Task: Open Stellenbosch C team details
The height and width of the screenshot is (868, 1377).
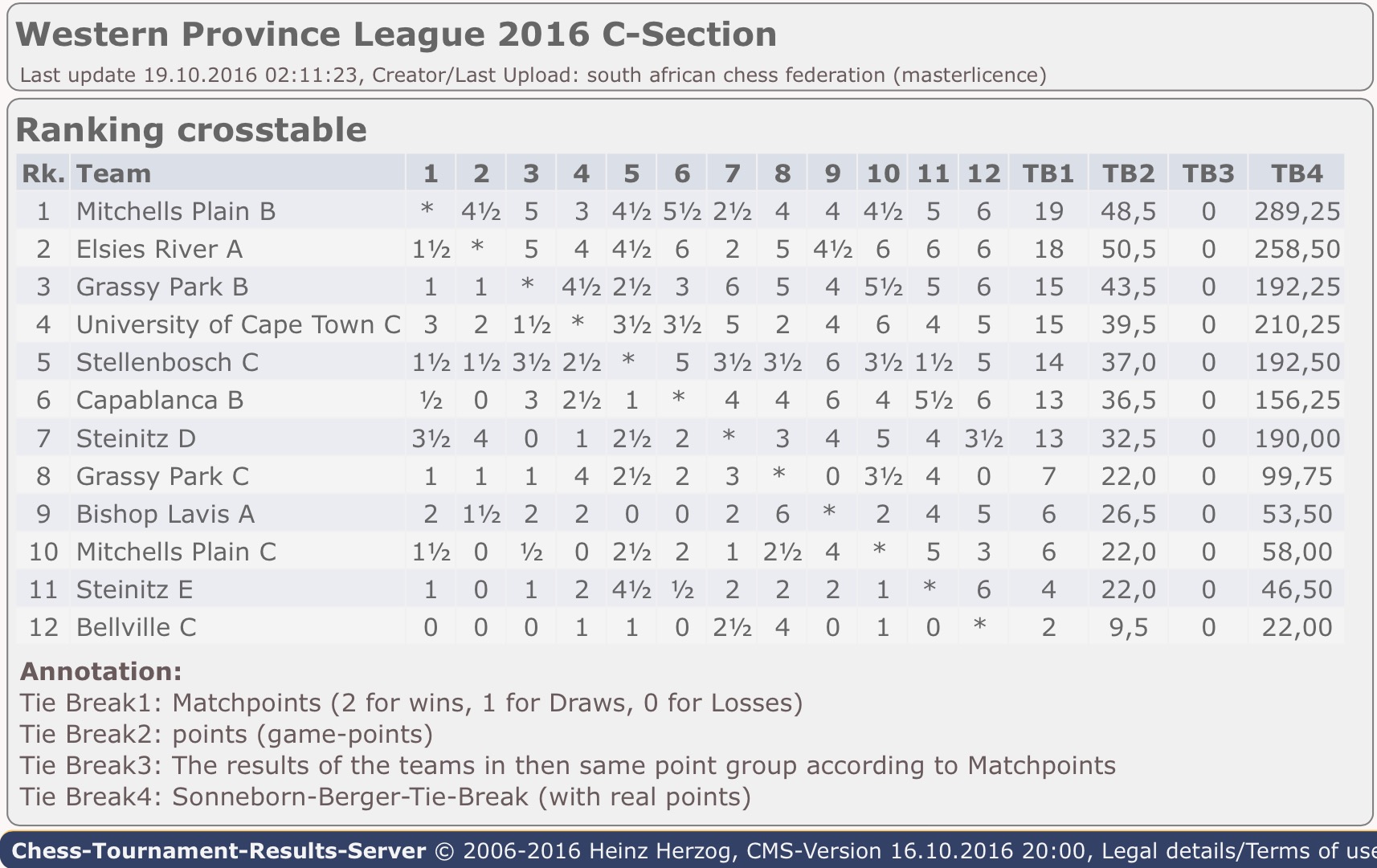Action: pyautogui.click(x=167, y=362)
